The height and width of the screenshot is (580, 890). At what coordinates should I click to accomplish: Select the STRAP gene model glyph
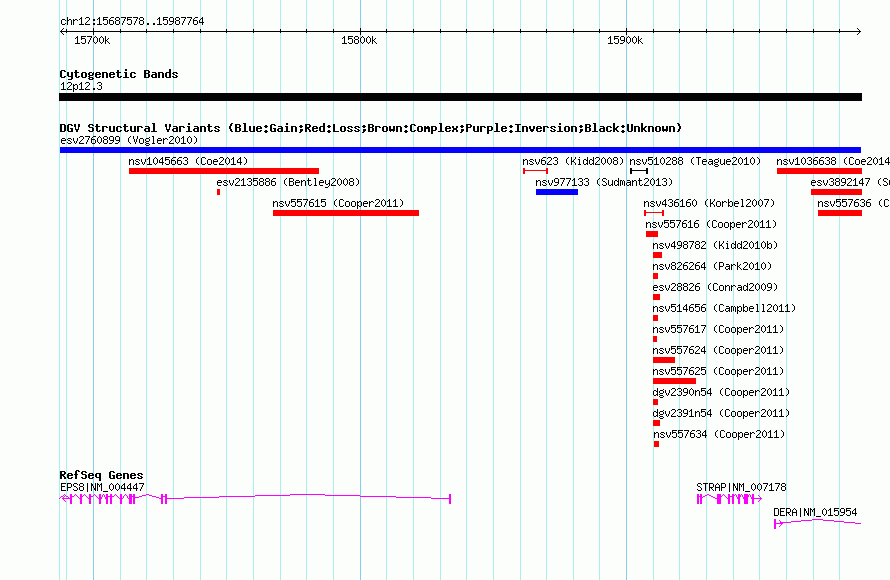coord(729,499)
